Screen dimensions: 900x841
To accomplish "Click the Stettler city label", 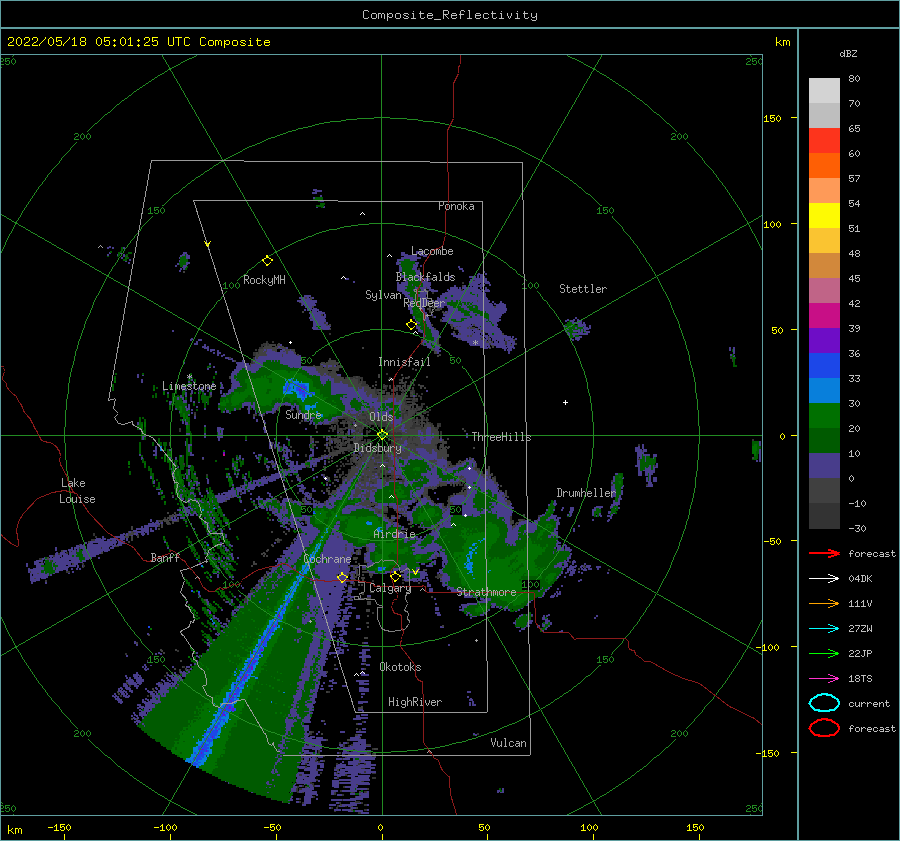I will [x=583, y=289].
